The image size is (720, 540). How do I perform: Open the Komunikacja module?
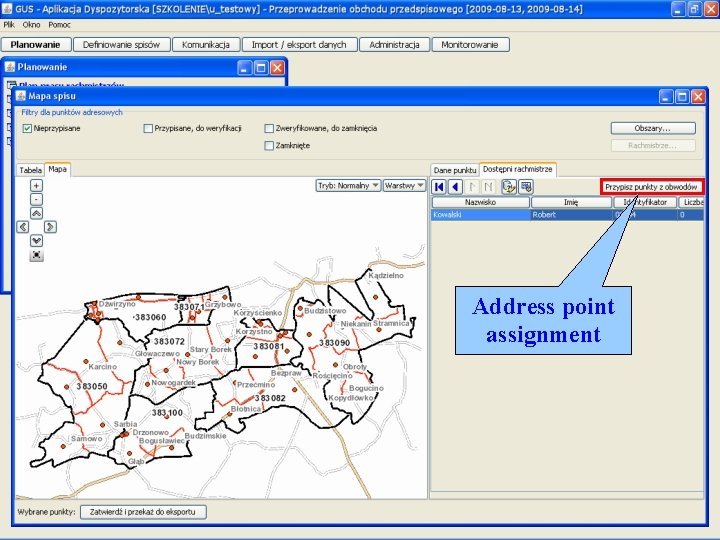coord(206,45)
